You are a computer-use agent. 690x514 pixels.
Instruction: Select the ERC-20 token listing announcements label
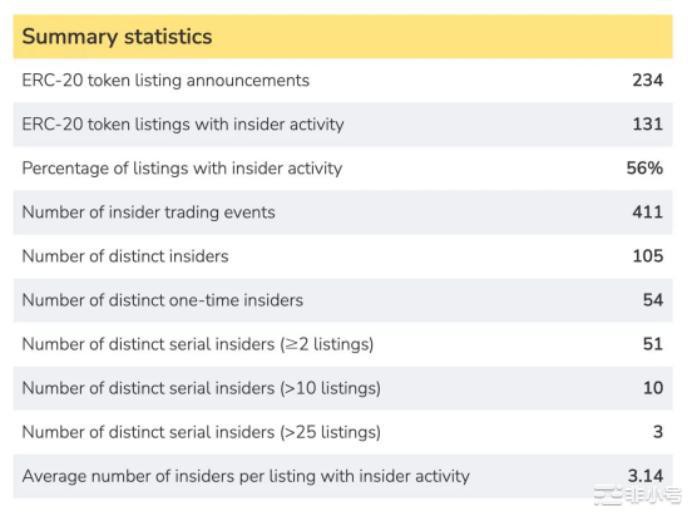[166, 80]
